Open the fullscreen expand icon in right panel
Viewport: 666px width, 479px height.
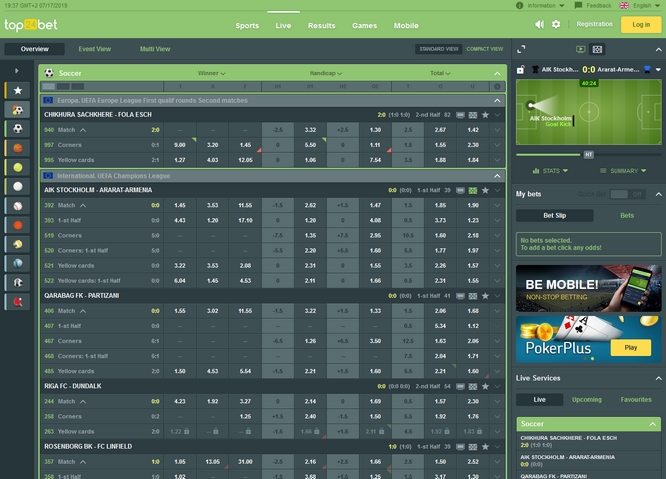click(521, 49)
